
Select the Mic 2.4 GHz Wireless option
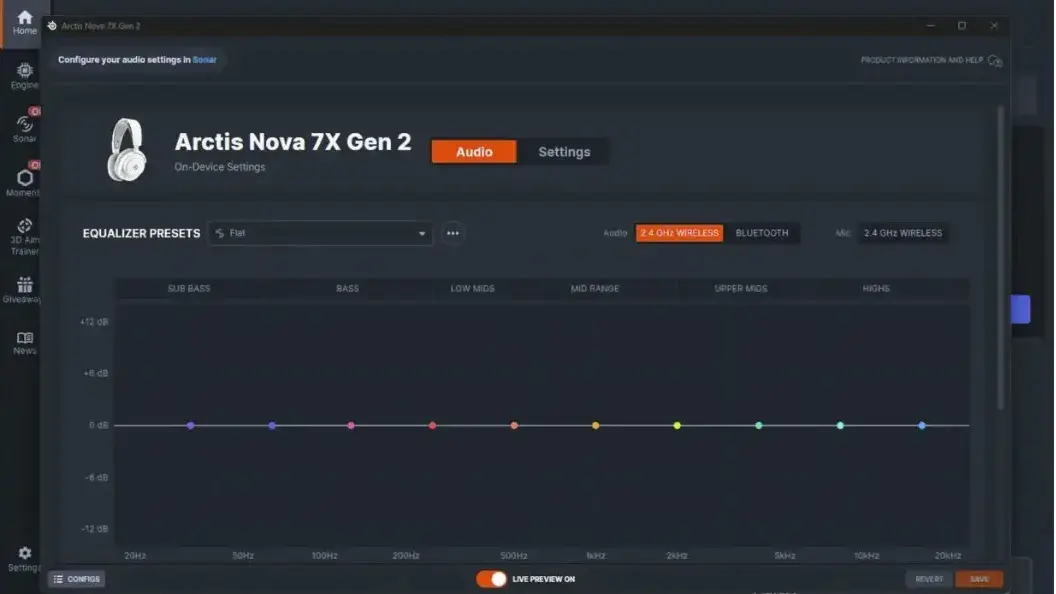(x=902, y=233)
